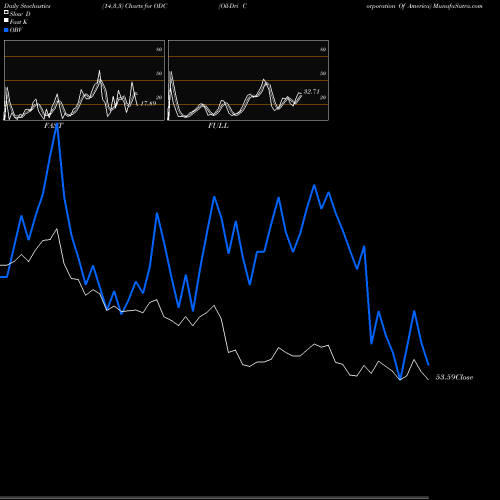Click the 'MunafaSutra.com' text
The image size is (500, 500).
pyautogui.click(x=458, y=6)
